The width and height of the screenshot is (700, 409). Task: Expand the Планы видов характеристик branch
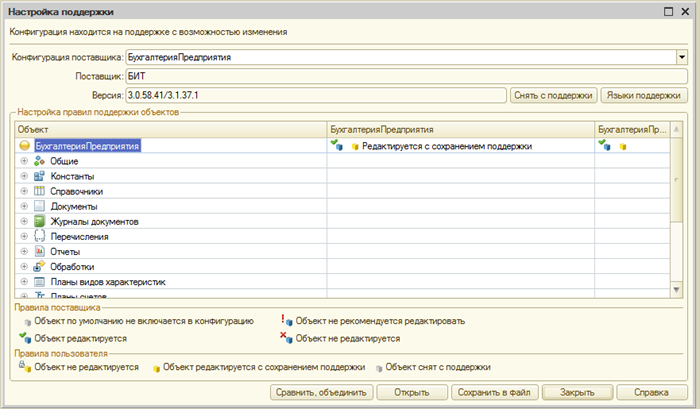[24, 282]
